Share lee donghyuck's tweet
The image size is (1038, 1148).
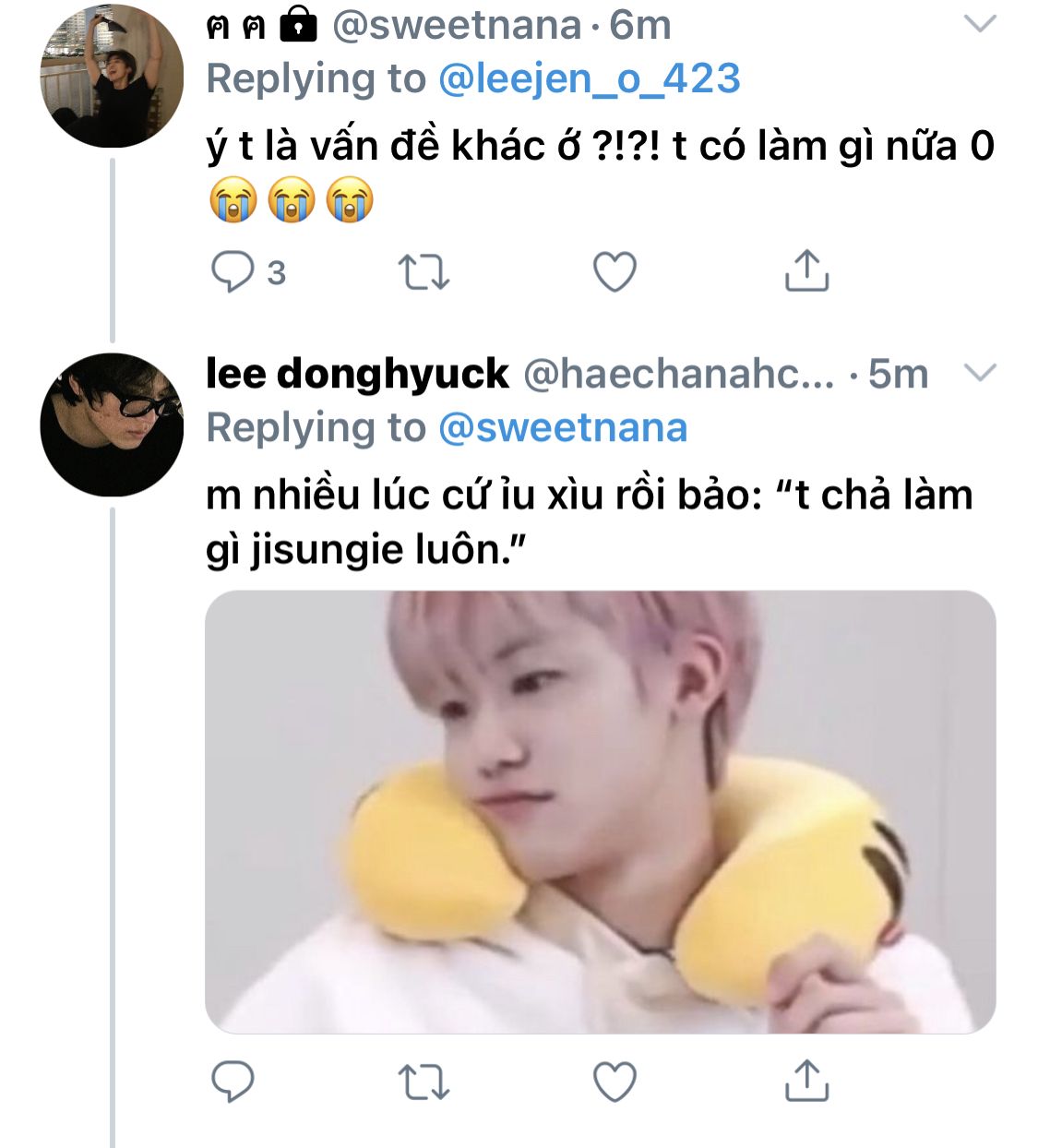806,1080
